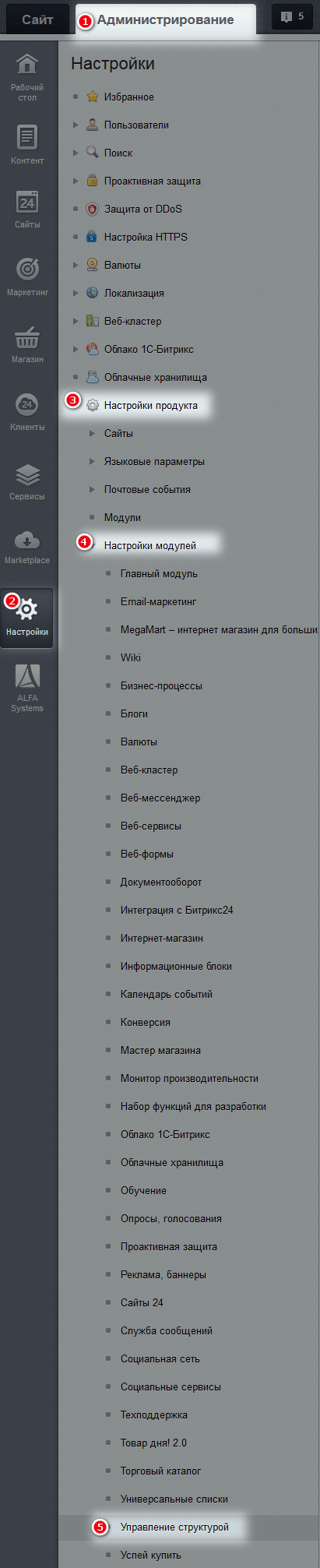320x1568 pixels.
Task: Open Успей купить module settings
Action: (x=151, y=1555)
